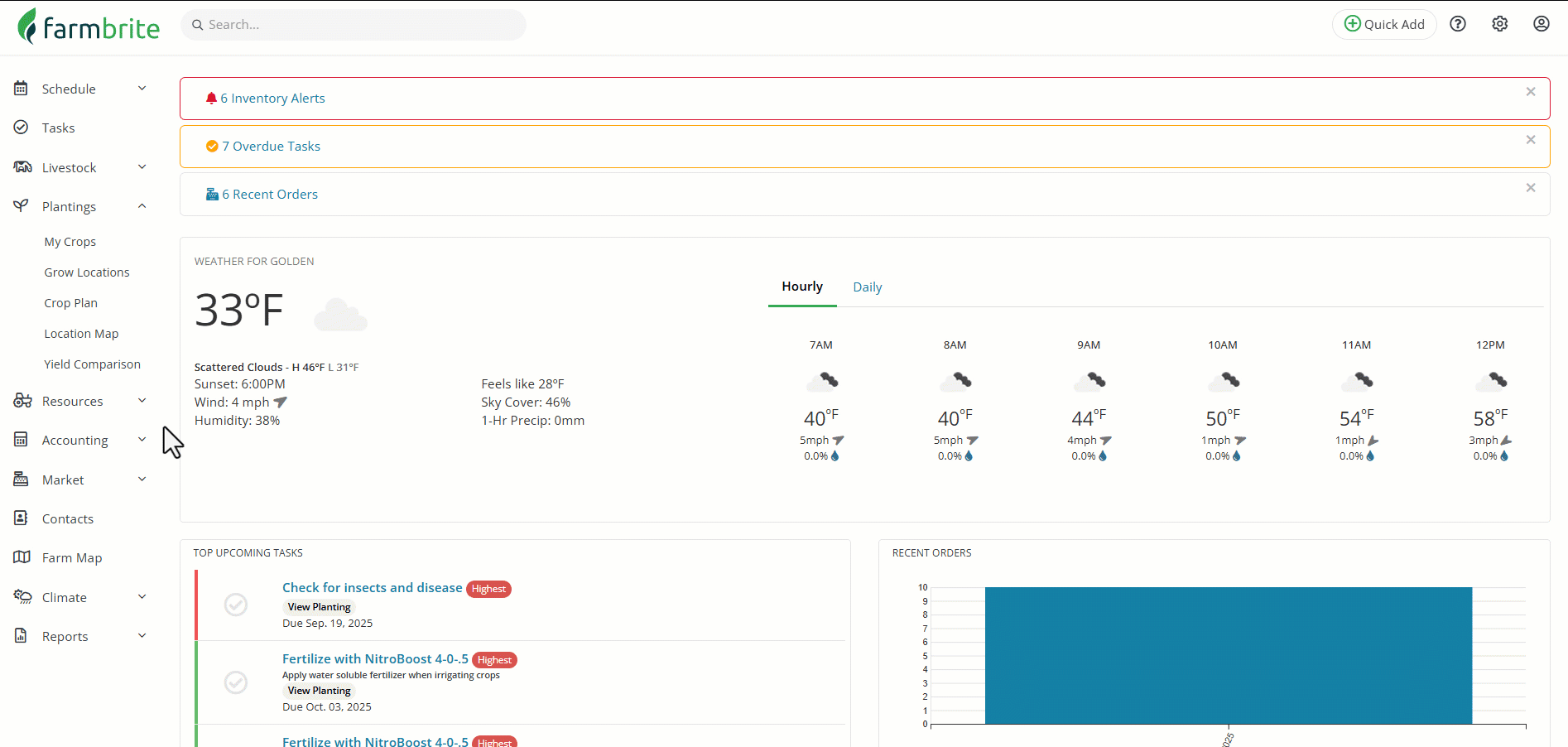The width and height of the screenshot is (1568, 747).
Task: Click the Quick Add button
Action: click(x=1384, y=24)
